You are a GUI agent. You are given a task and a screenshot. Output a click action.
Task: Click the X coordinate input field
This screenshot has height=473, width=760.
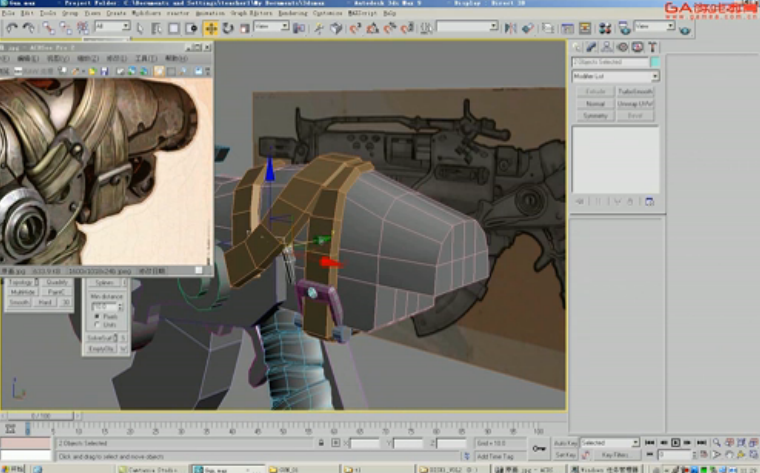click(x=364, y=443)
